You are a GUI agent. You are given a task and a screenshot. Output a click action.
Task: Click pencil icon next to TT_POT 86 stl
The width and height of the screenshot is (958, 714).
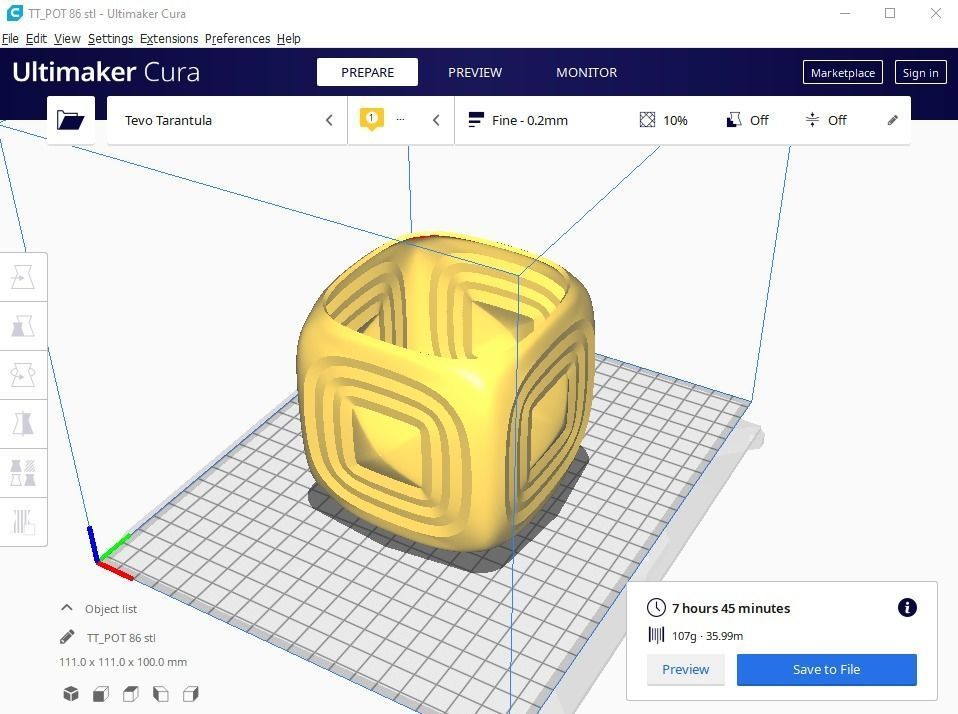point(67,637)
